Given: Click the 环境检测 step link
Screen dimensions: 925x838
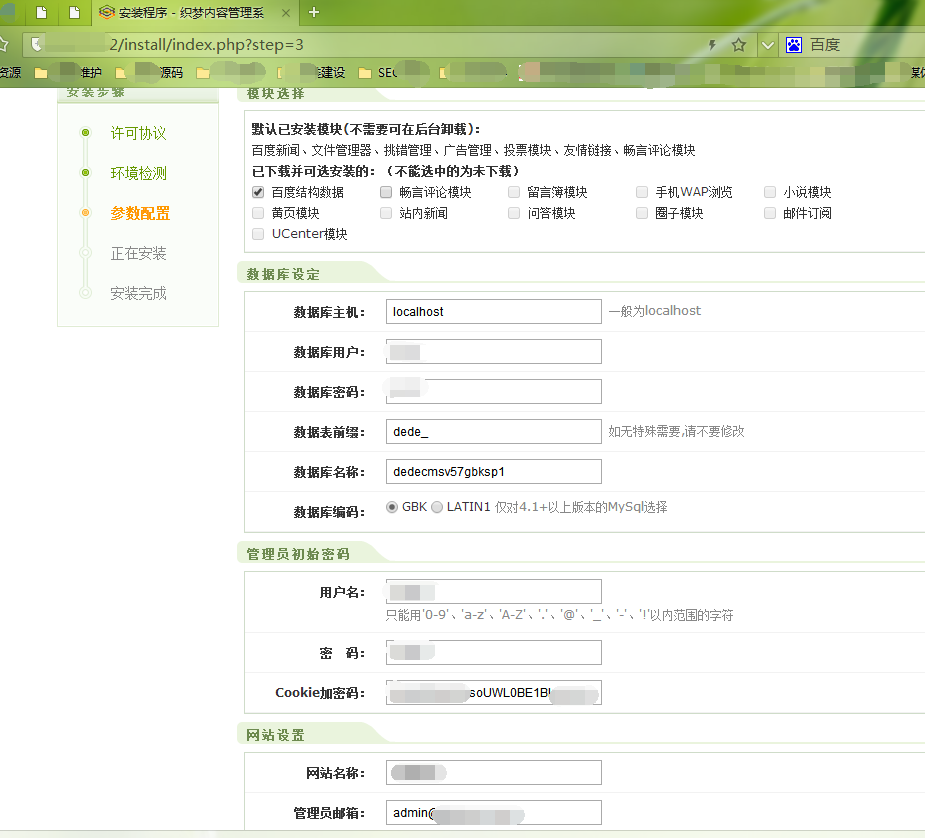Looking at the screenshot, I should [x=138, y=172].
